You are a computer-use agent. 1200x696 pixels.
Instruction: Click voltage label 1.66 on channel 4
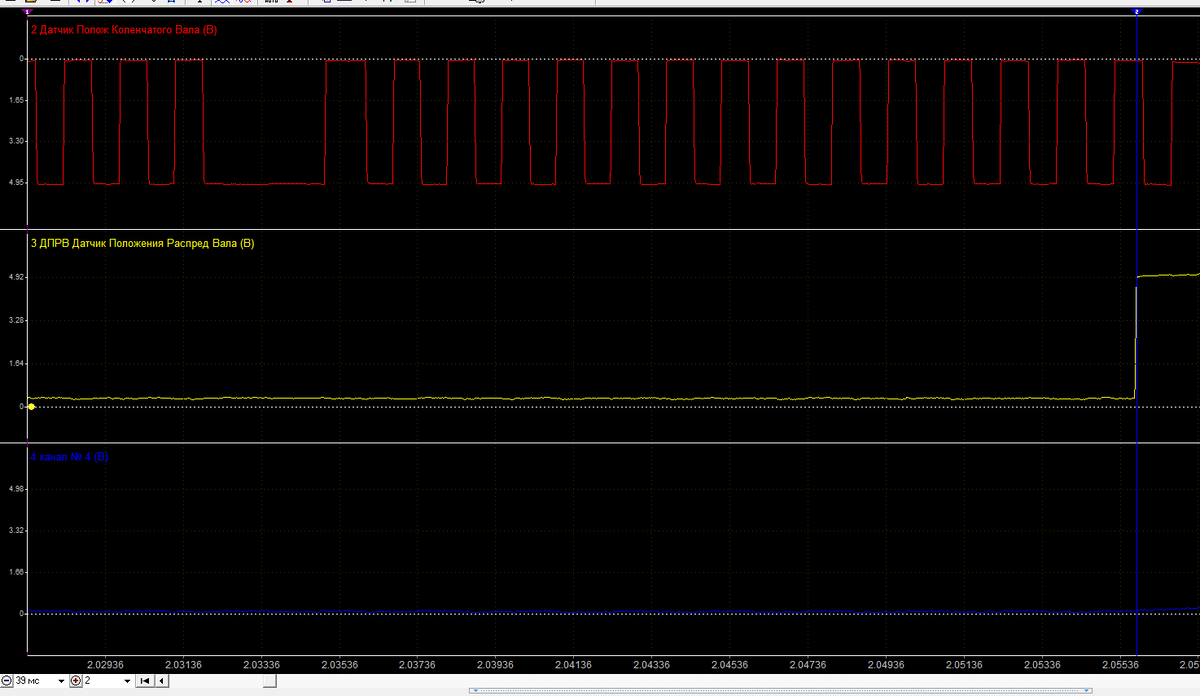point(16,573)
